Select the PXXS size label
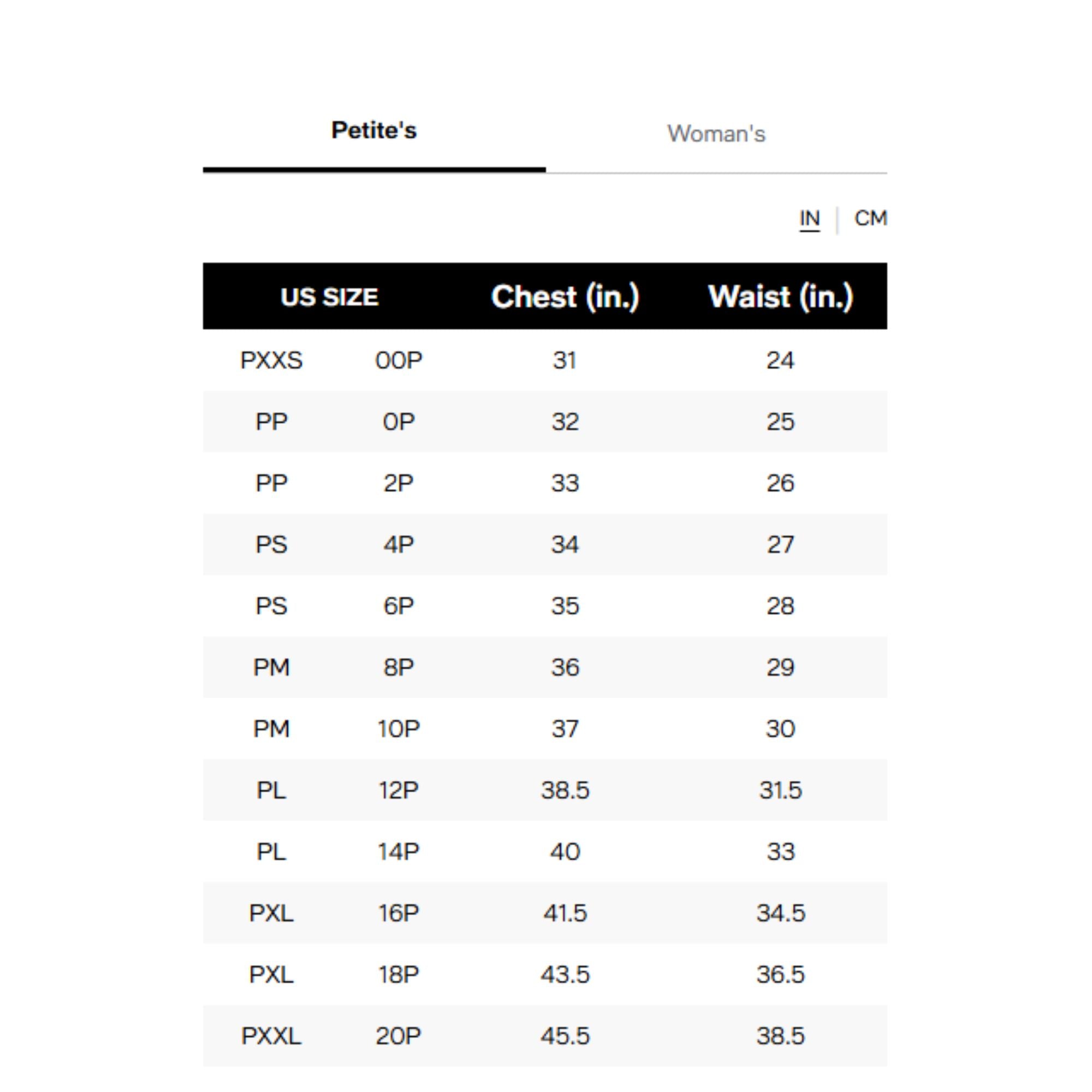This screenshot has width=1092, height=1092. [x=271, y=360]
